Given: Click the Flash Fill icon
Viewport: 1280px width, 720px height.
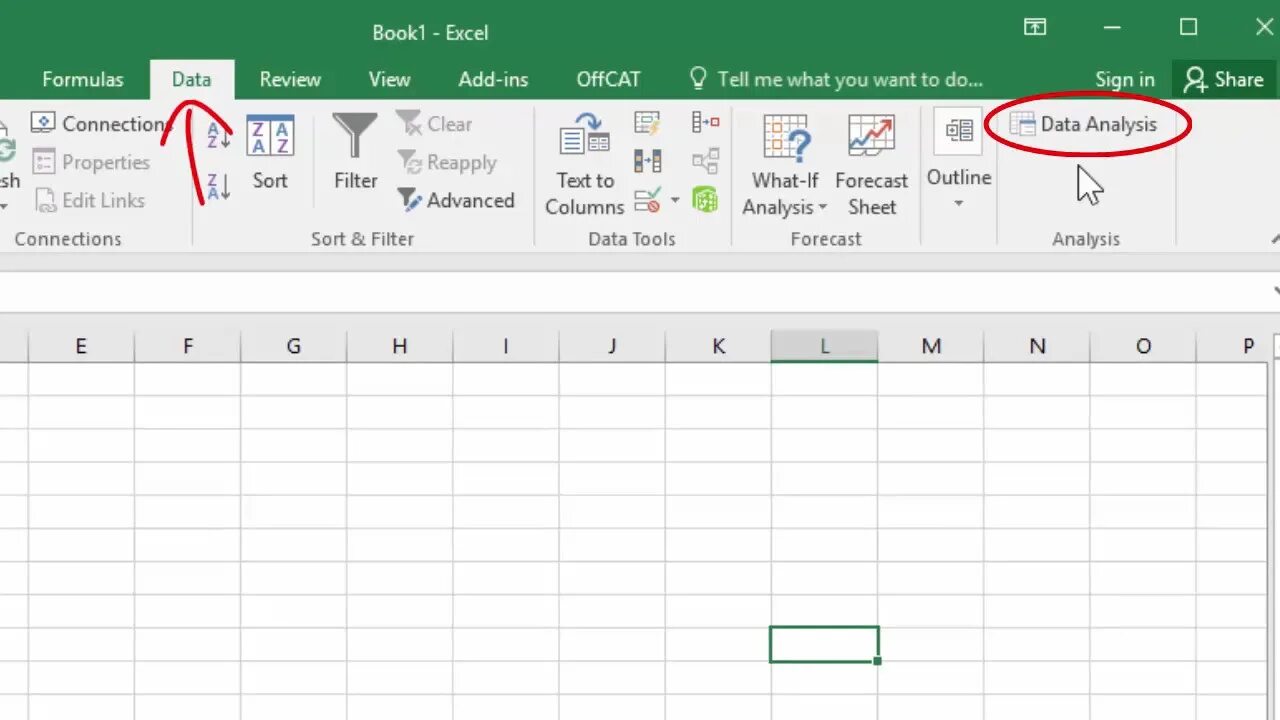Looking at the screenshot, I should click(x=647, y=123).
